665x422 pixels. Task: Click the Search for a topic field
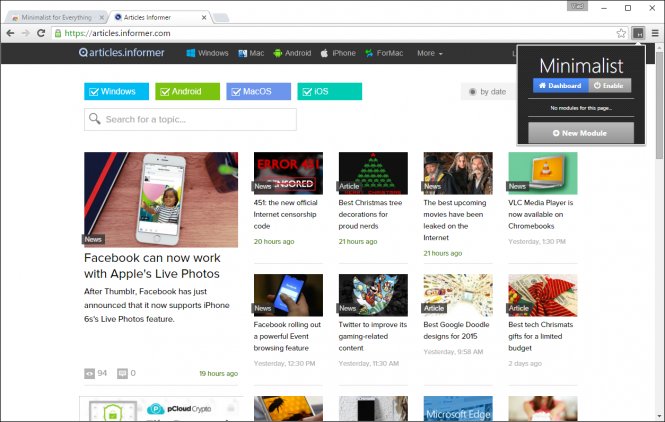(190, 119)
